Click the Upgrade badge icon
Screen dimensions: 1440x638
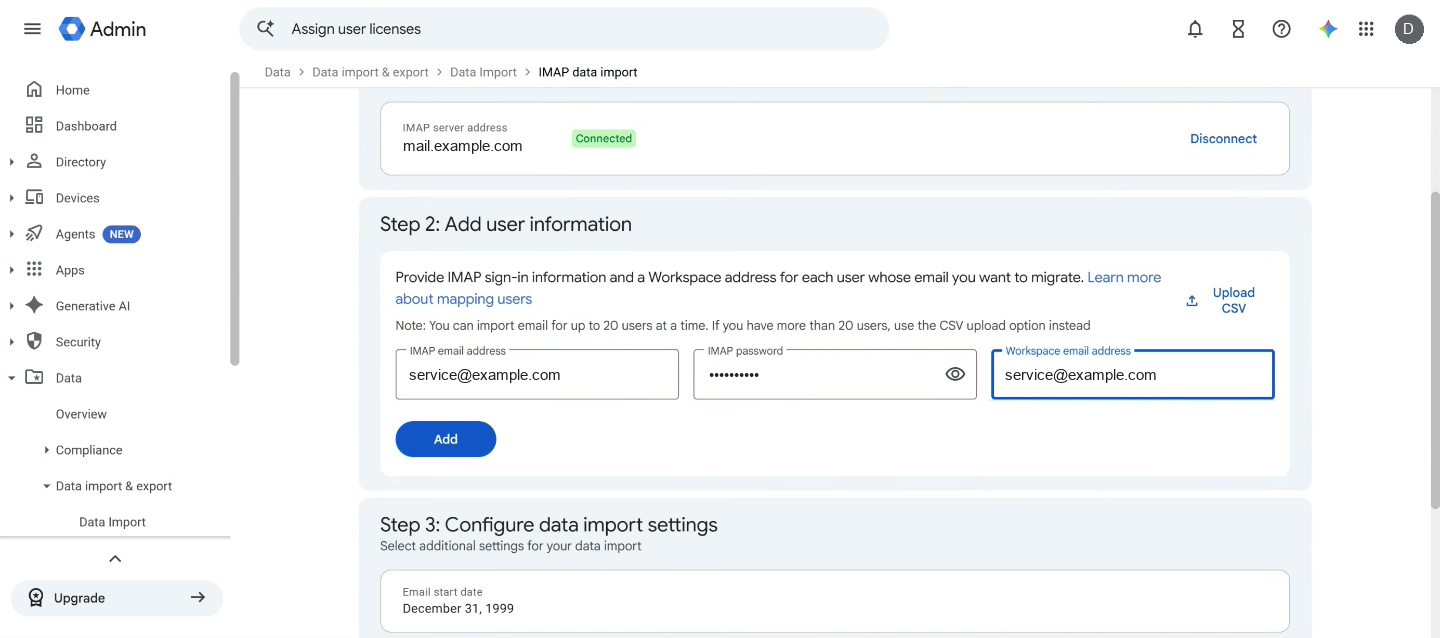[x=36, y=598]
